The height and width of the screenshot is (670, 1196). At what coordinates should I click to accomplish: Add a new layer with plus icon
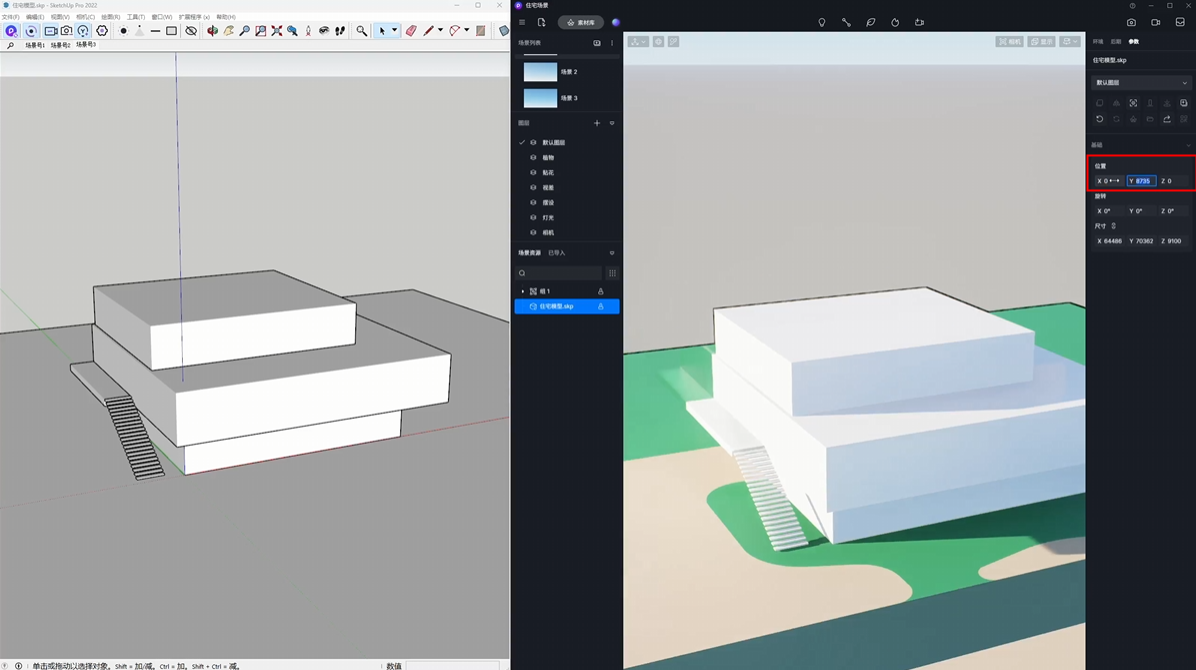point(597,123)
